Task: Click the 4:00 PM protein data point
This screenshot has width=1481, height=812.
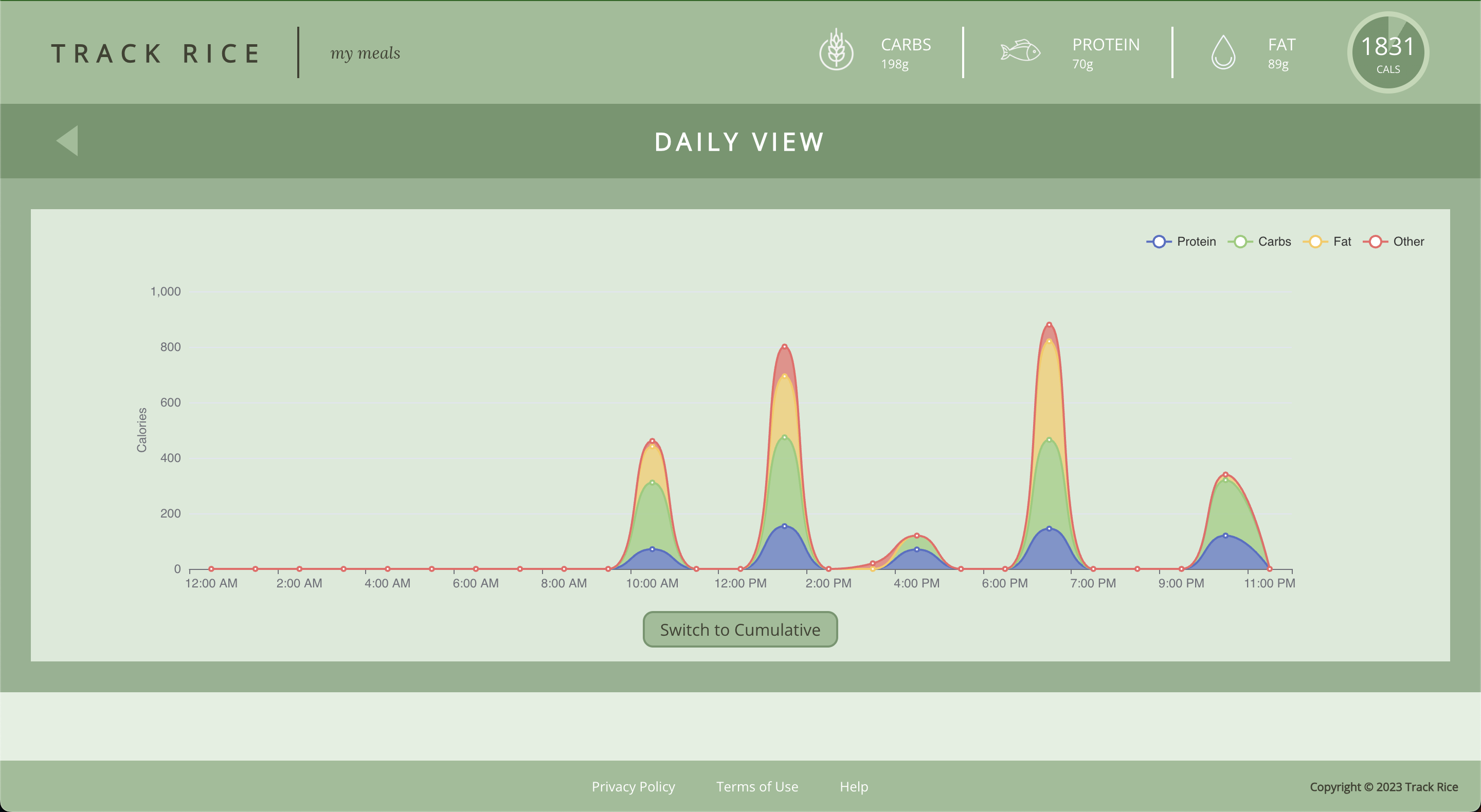Action: 916,549
